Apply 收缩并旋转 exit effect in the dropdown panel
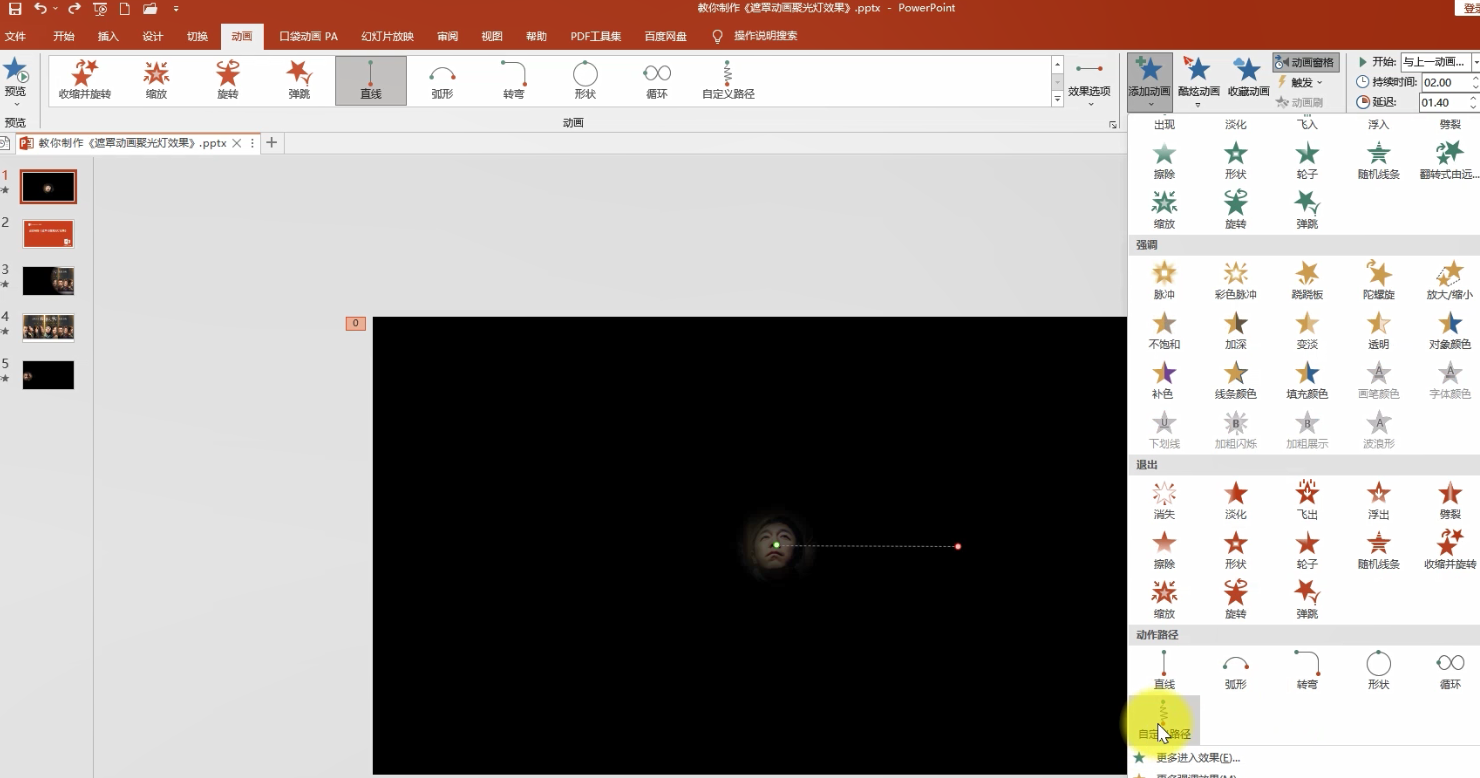The height and width of the screenshot is (778, 1480). (1450, 550)
